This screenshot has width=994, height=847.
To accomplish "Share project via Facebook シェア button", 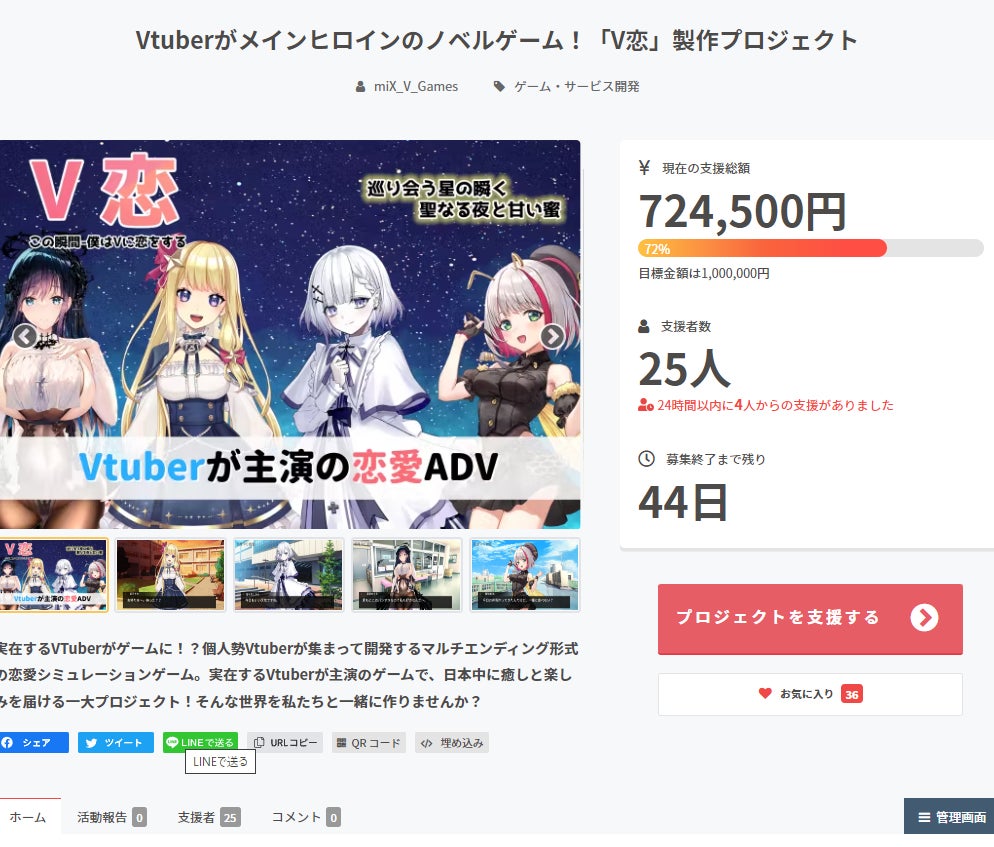I will [x=34, y=742].
